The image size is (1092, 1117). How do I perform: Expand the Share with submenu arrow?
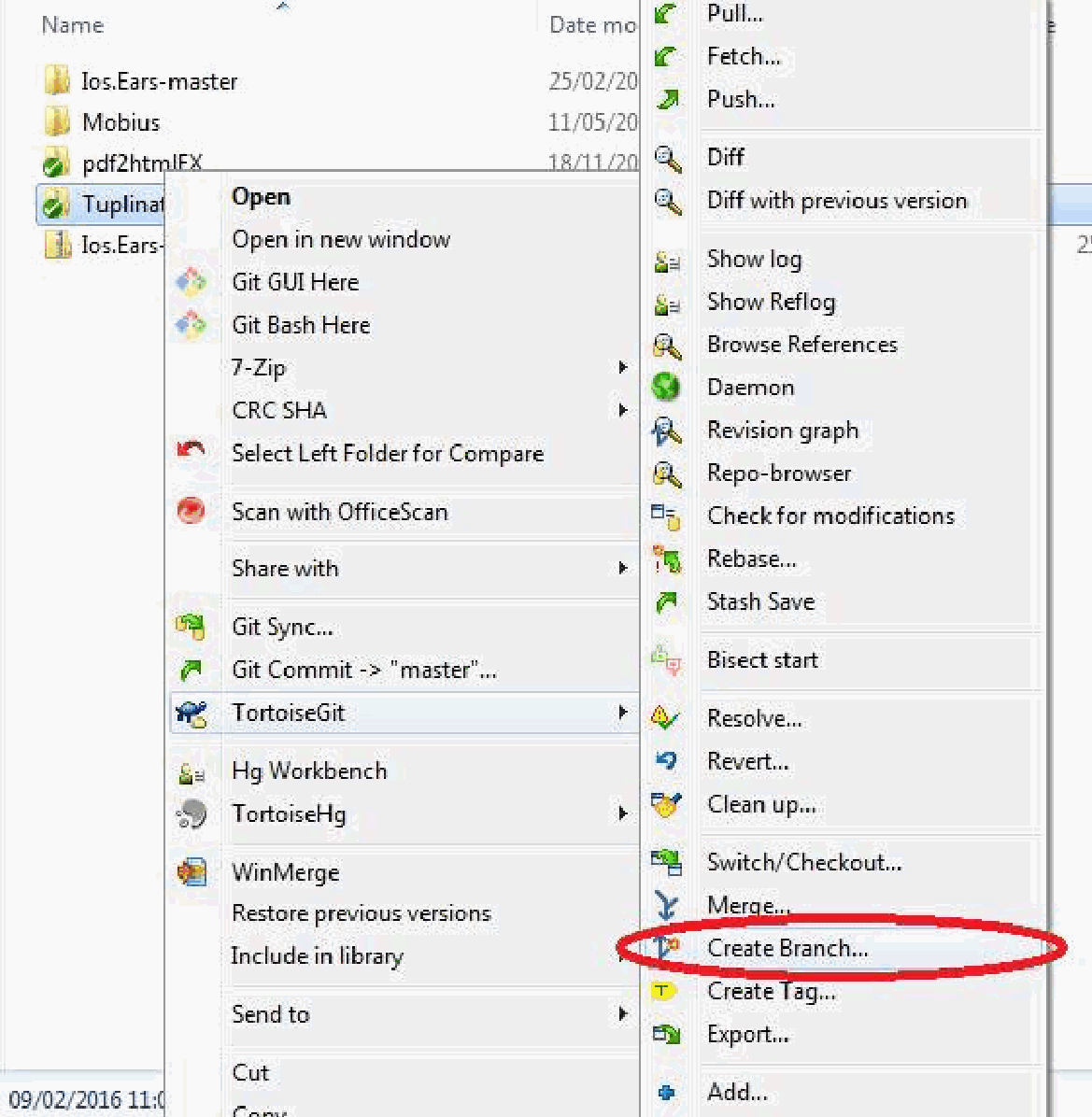point(623,569)
